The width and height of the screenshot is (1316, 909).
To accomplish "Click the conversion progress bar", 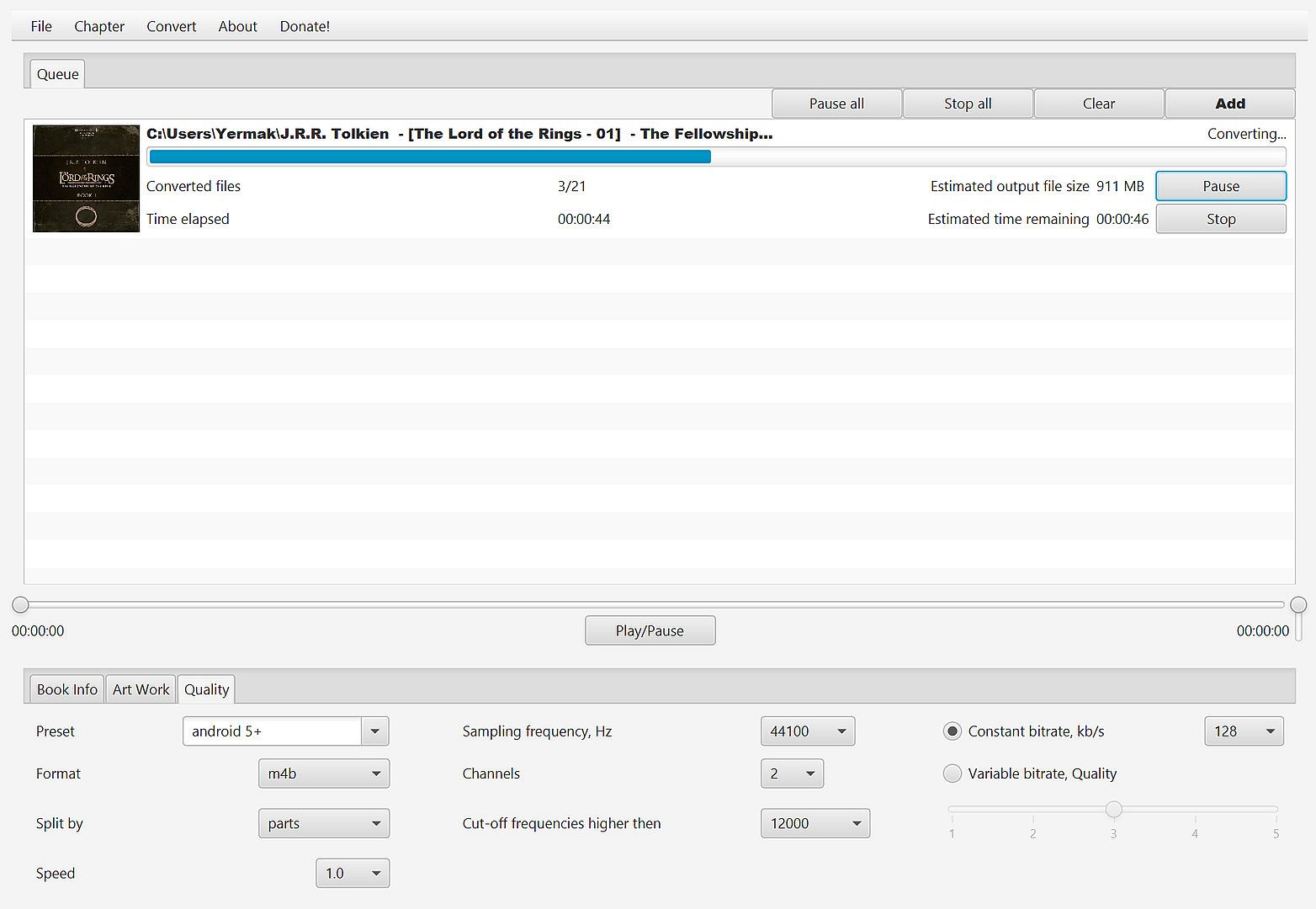I will tap(716, 157).
